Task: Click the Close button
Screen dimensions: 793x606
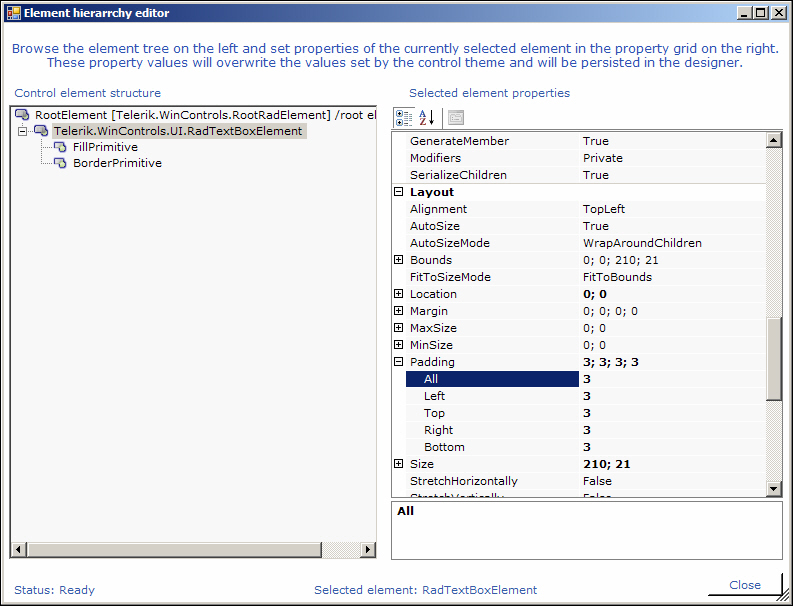Action: pos(744,585)
